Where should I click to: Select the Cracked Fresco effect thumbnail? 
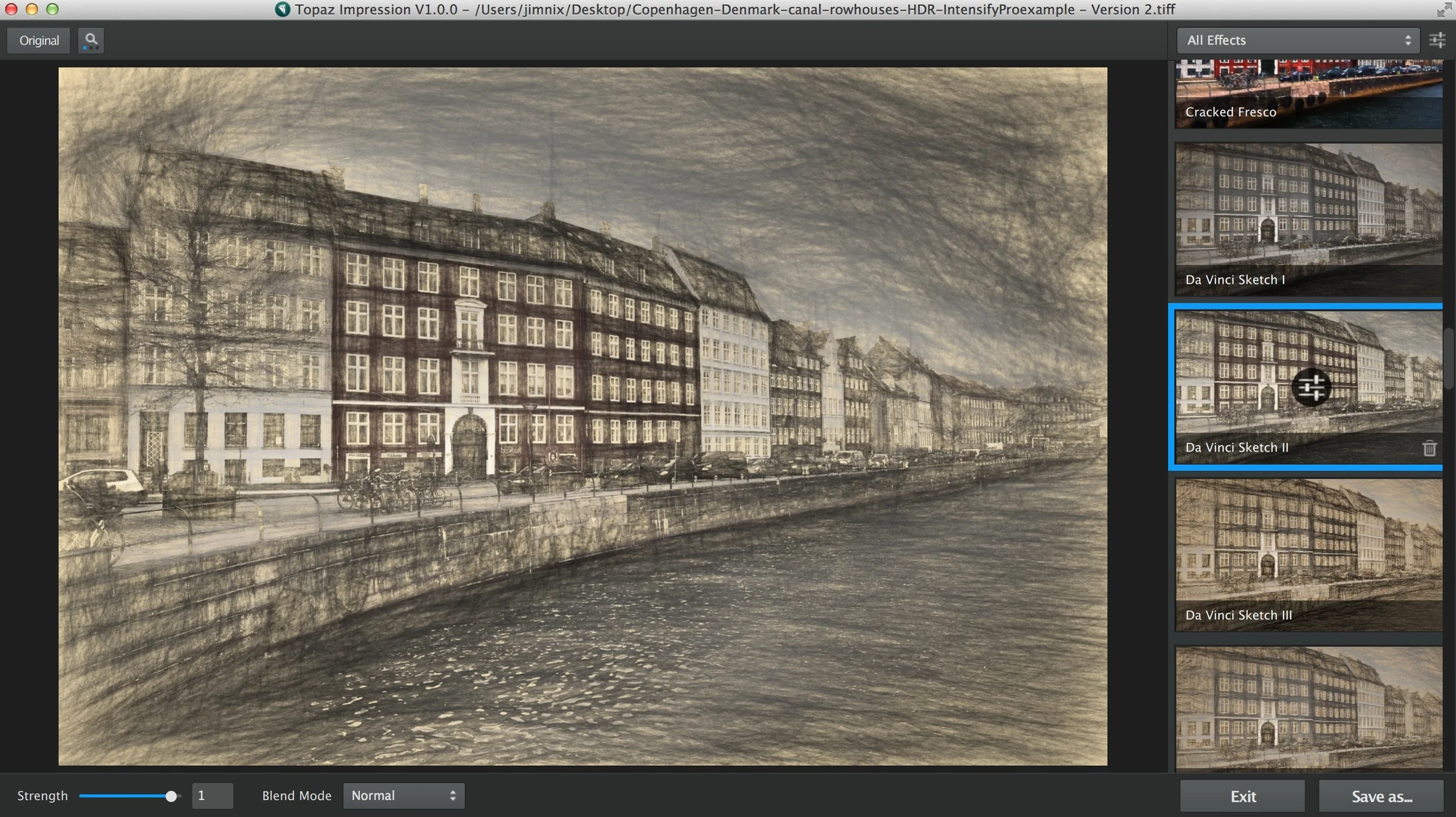click(x=1309, y=94)
